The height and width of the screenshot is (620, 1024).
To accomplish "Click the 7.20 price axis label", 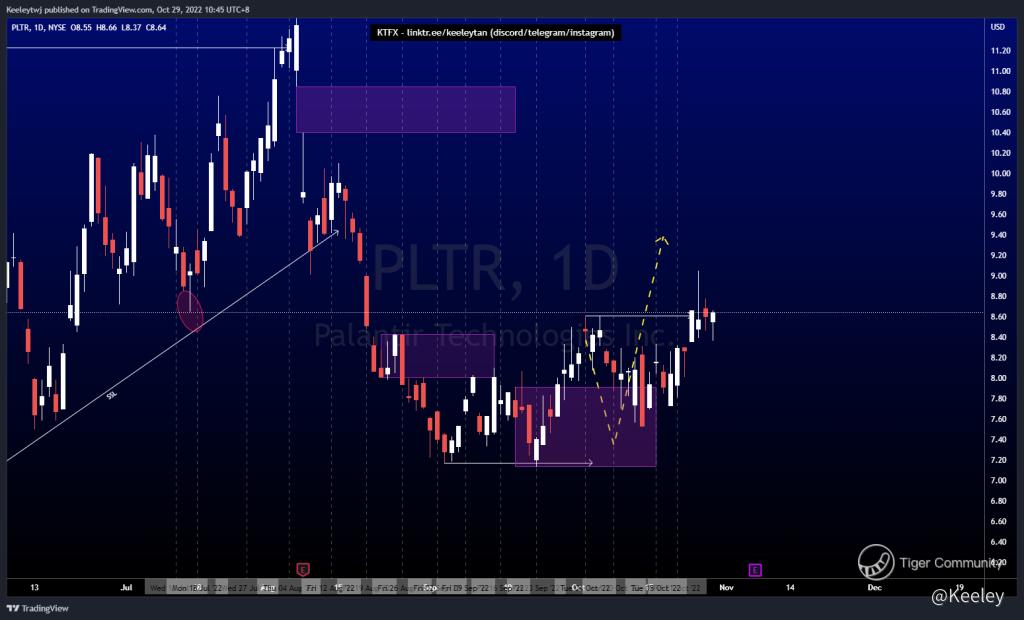I will [x=999, y=461].
